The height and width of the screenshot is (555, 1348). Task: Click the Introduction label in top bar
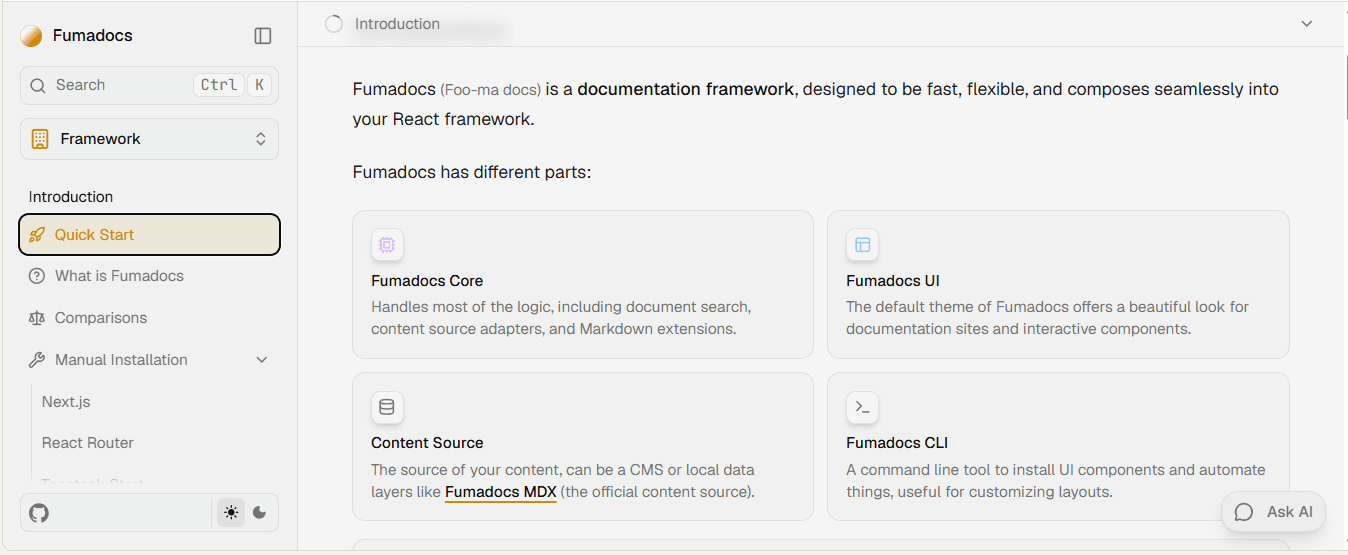[397, 24]
